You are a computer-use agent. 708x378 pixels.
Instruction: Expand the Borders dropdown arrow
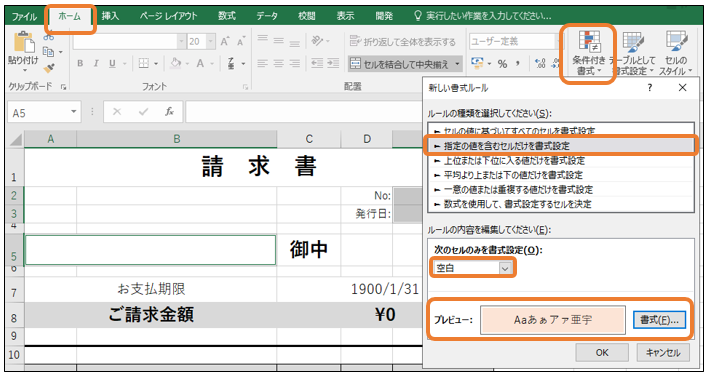click(x=156, y=64)
